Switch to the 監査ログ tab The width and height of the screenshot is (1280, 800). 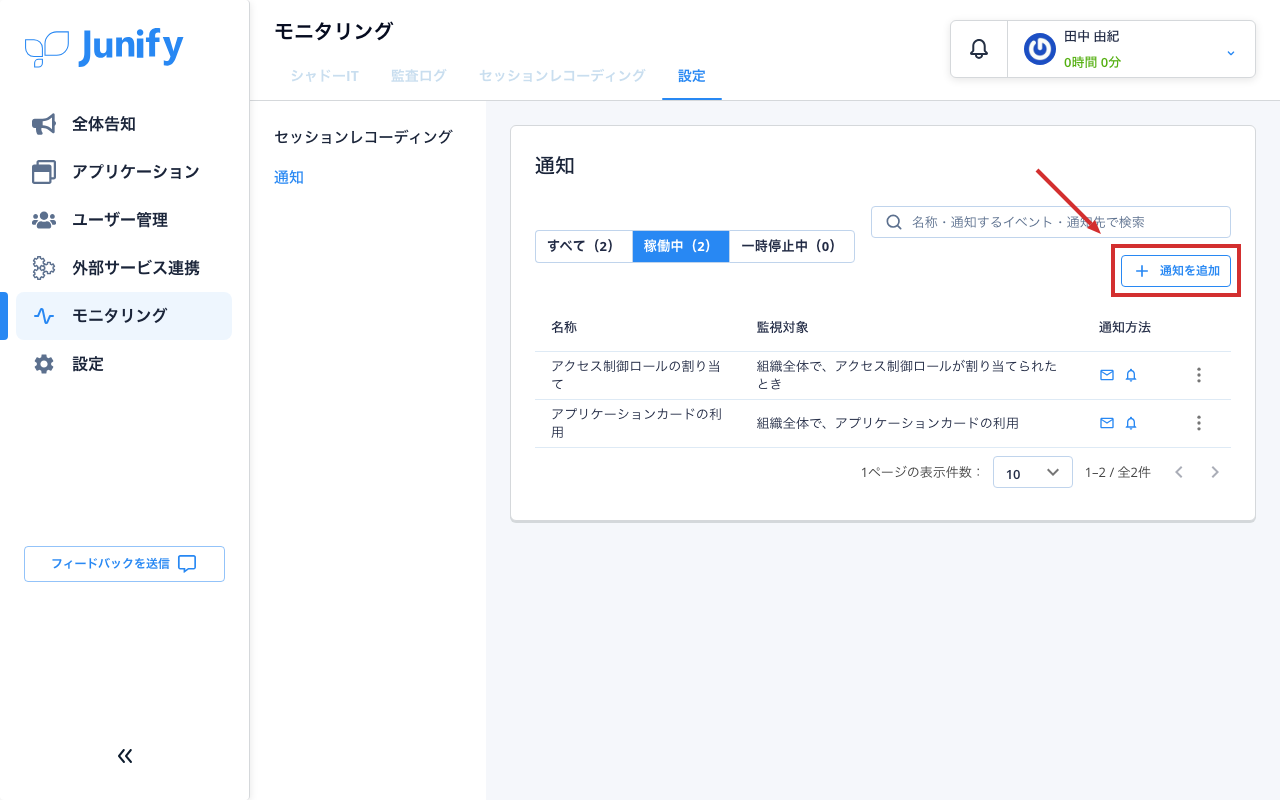(x=419, y=76)
